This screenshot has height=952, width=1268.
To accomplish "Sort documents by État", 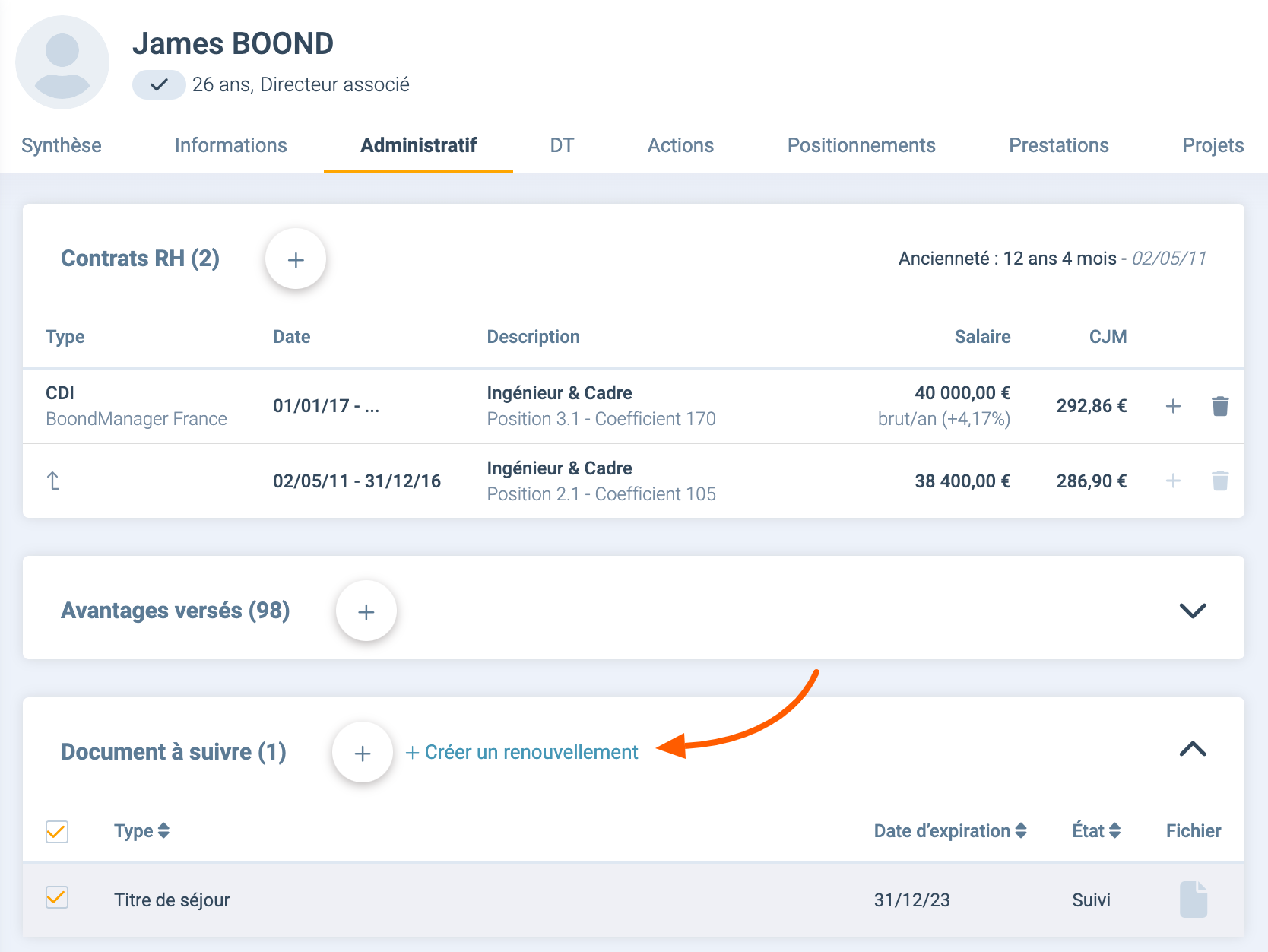I will point(1096,831).
